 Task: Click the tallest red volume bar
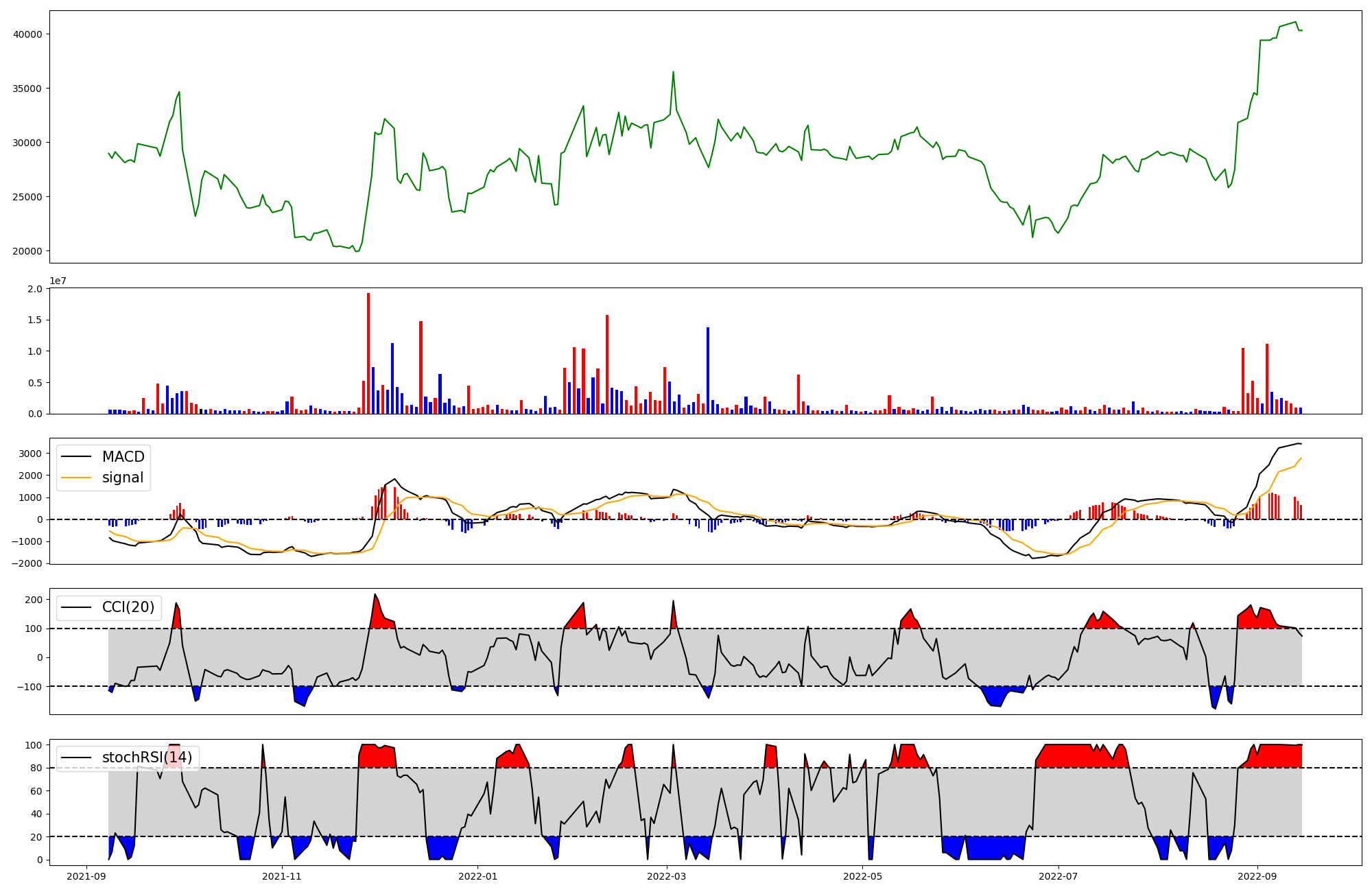point(368,353)
